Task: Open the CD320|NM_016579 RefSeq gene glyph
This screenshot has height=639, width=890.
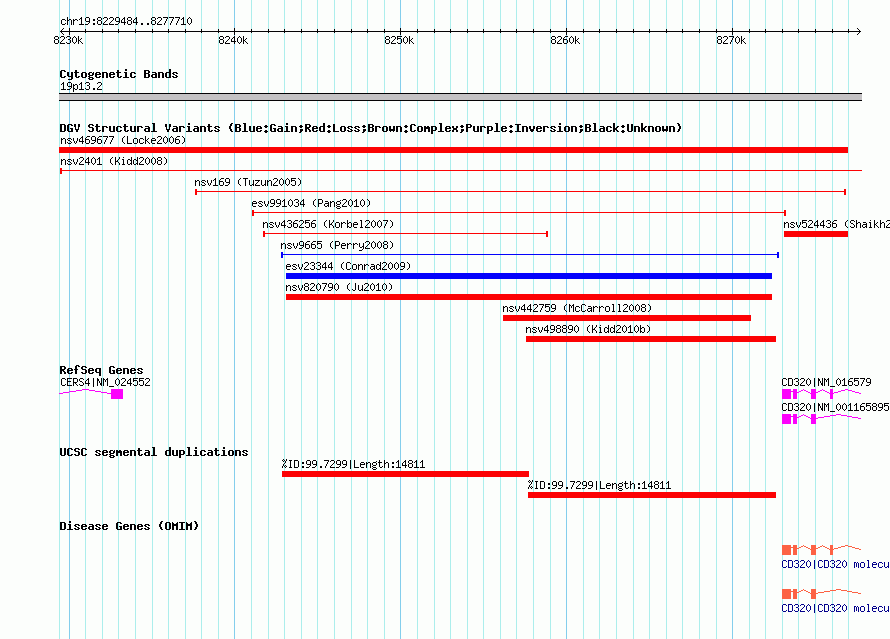Action: coord(821,393)
